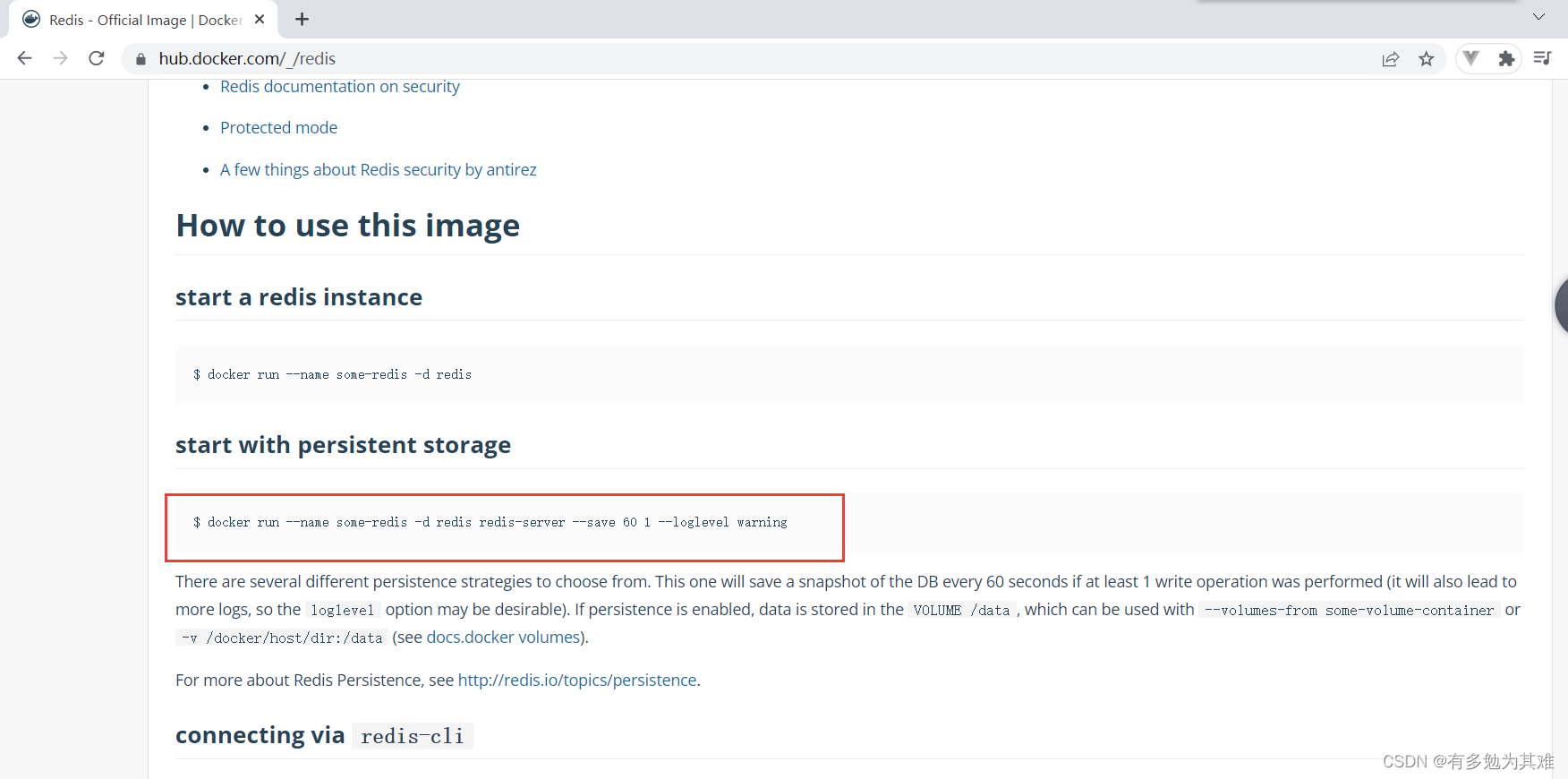Screen dimensions: 1568x779
Task: Click the start with persistent storage heading
Action: [343, 445]
